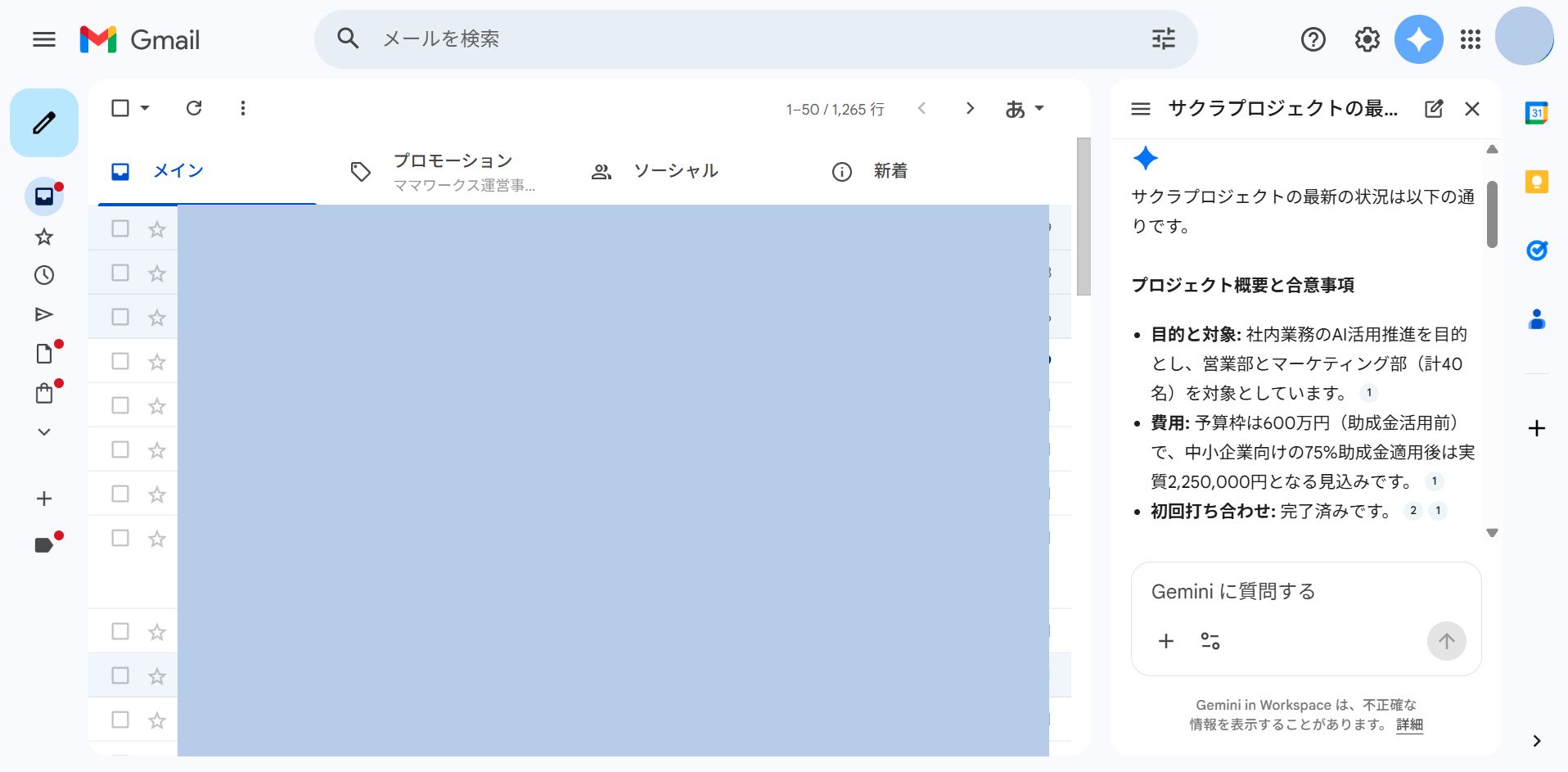Open the Gemini sparkle icon in the header

pos(1418,38)
